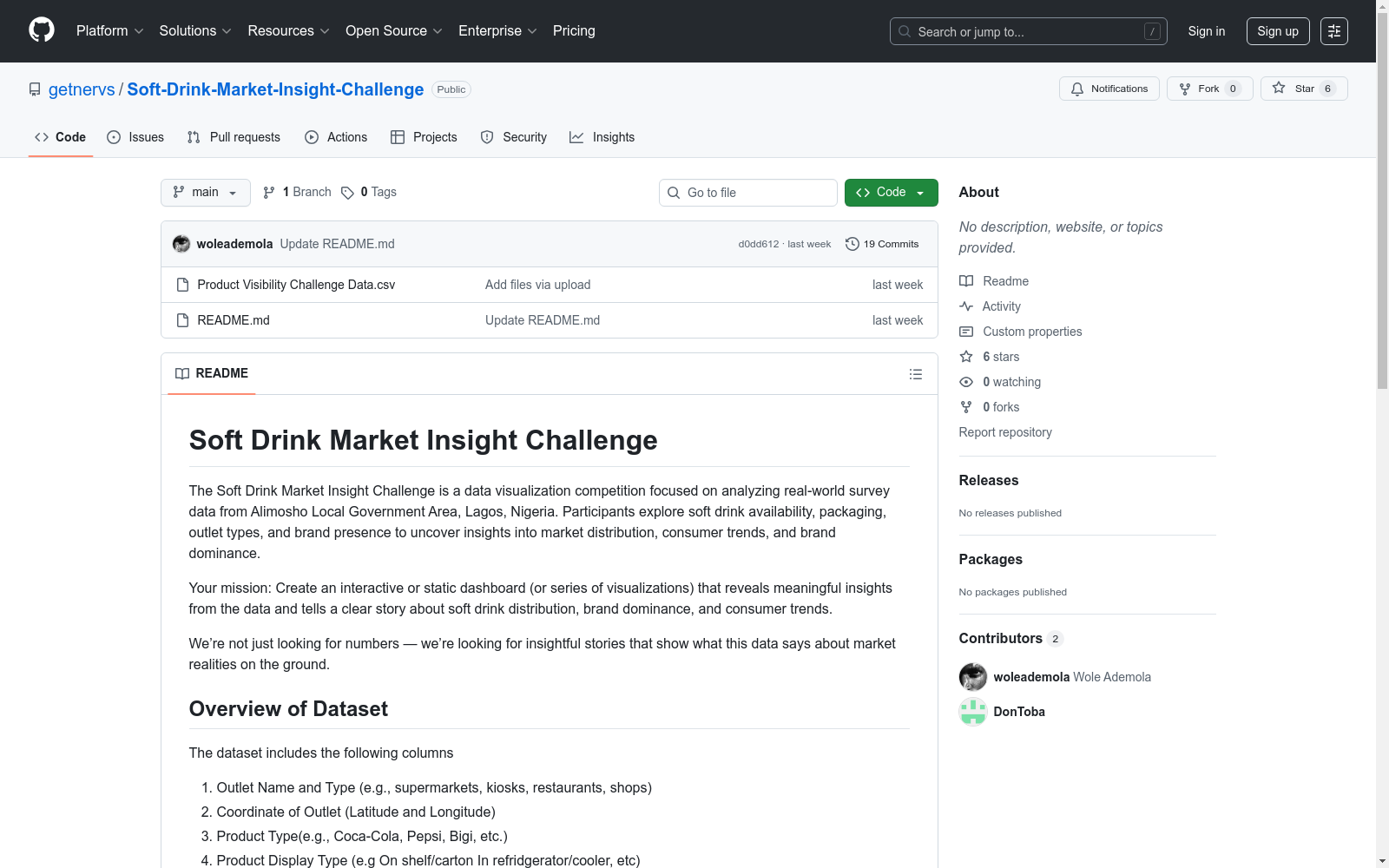The height and width of the screenshot is (868, 1389).
Task: Click the DonToba contributor name
Action: tap(1019, 712)
